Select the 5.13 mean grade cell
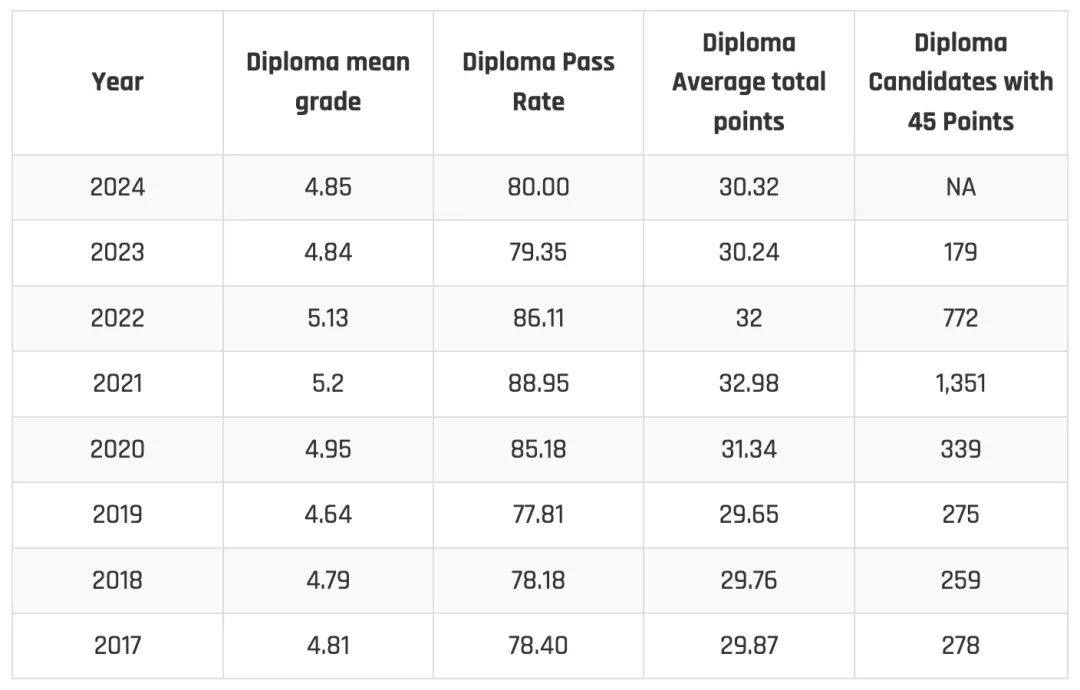The image size is (1080, 690). [328, 318]
